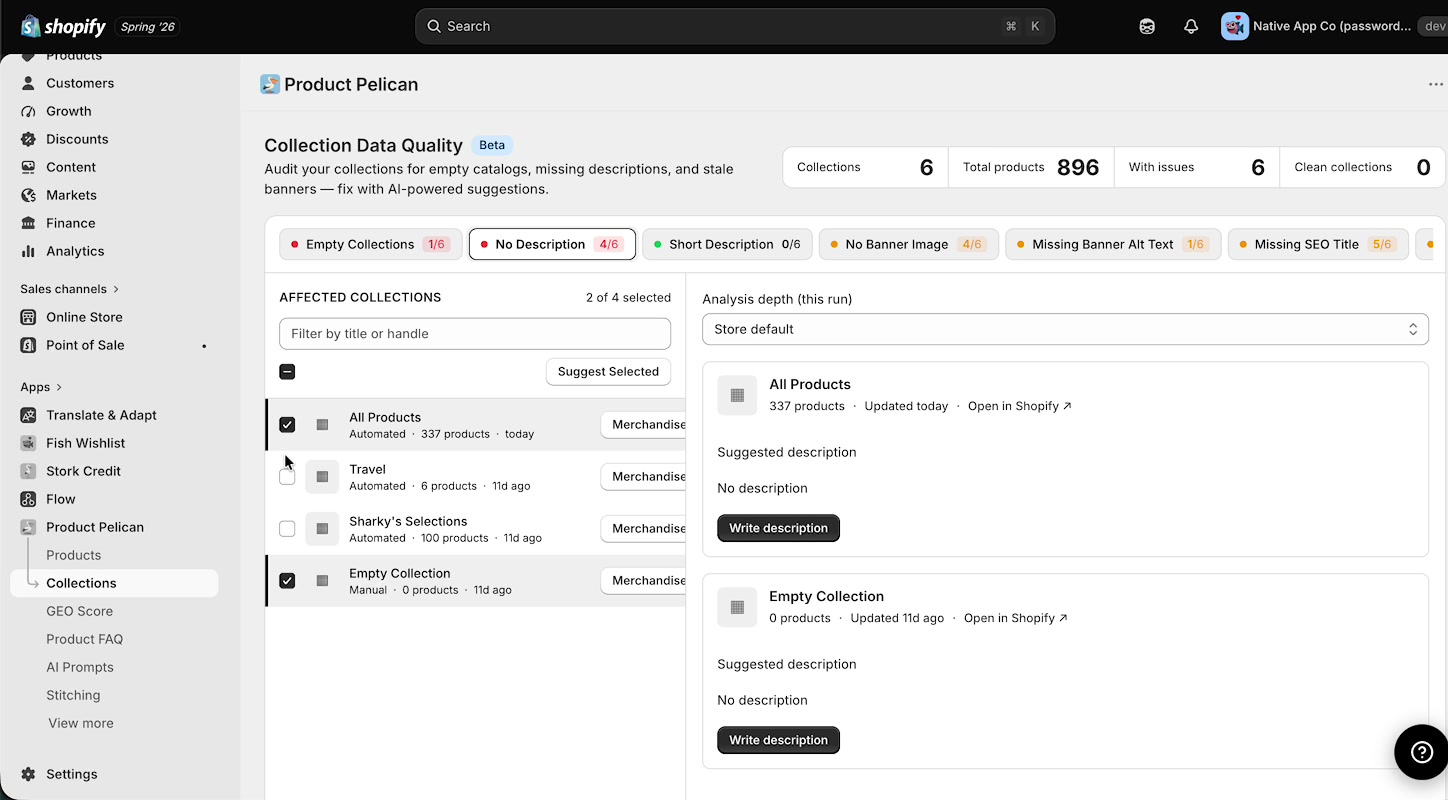This screenshot has height=800, width=1448.
Task: Check the Travel collection checkbox
Action: point(287,477)
